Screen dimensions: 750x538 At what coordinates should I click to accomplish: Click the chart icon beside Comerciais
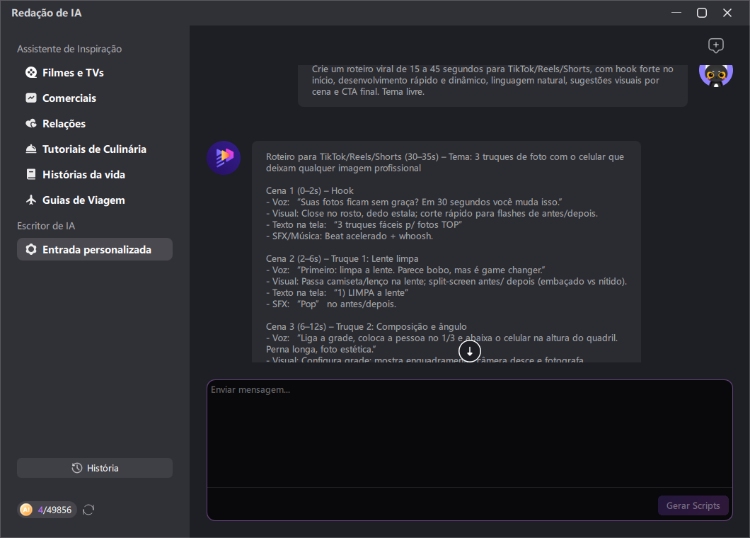click(31, 98)
